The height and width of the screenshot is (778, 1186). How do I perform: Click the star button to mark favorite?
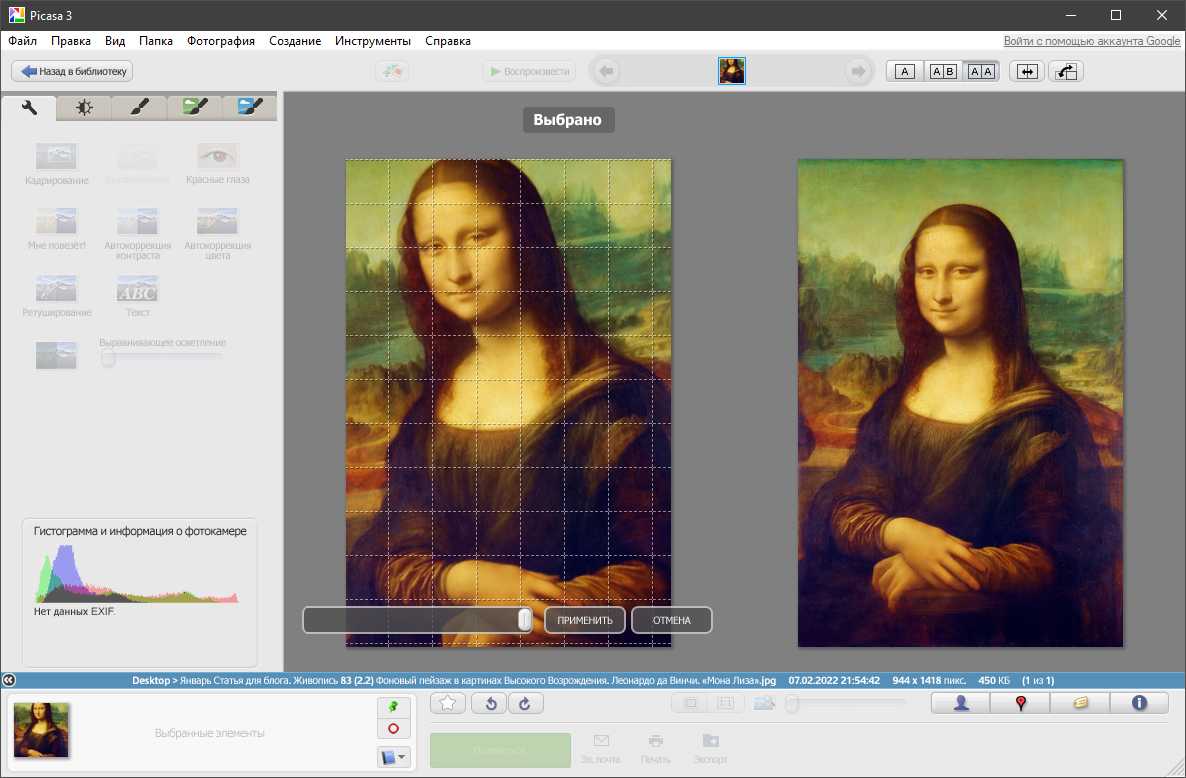click(448, 703)
